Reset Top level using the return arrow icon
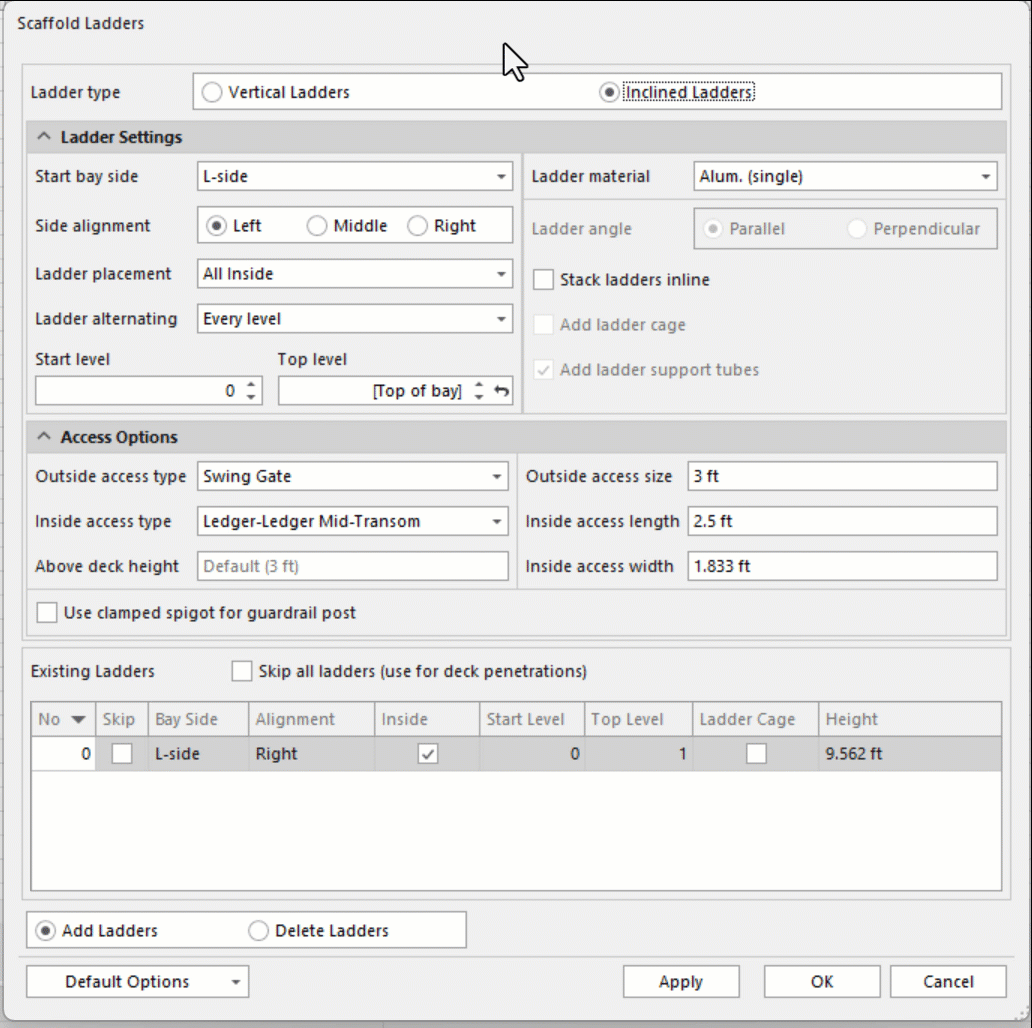The height and width of the screenshot is (1028, 1032). (501, 391)
